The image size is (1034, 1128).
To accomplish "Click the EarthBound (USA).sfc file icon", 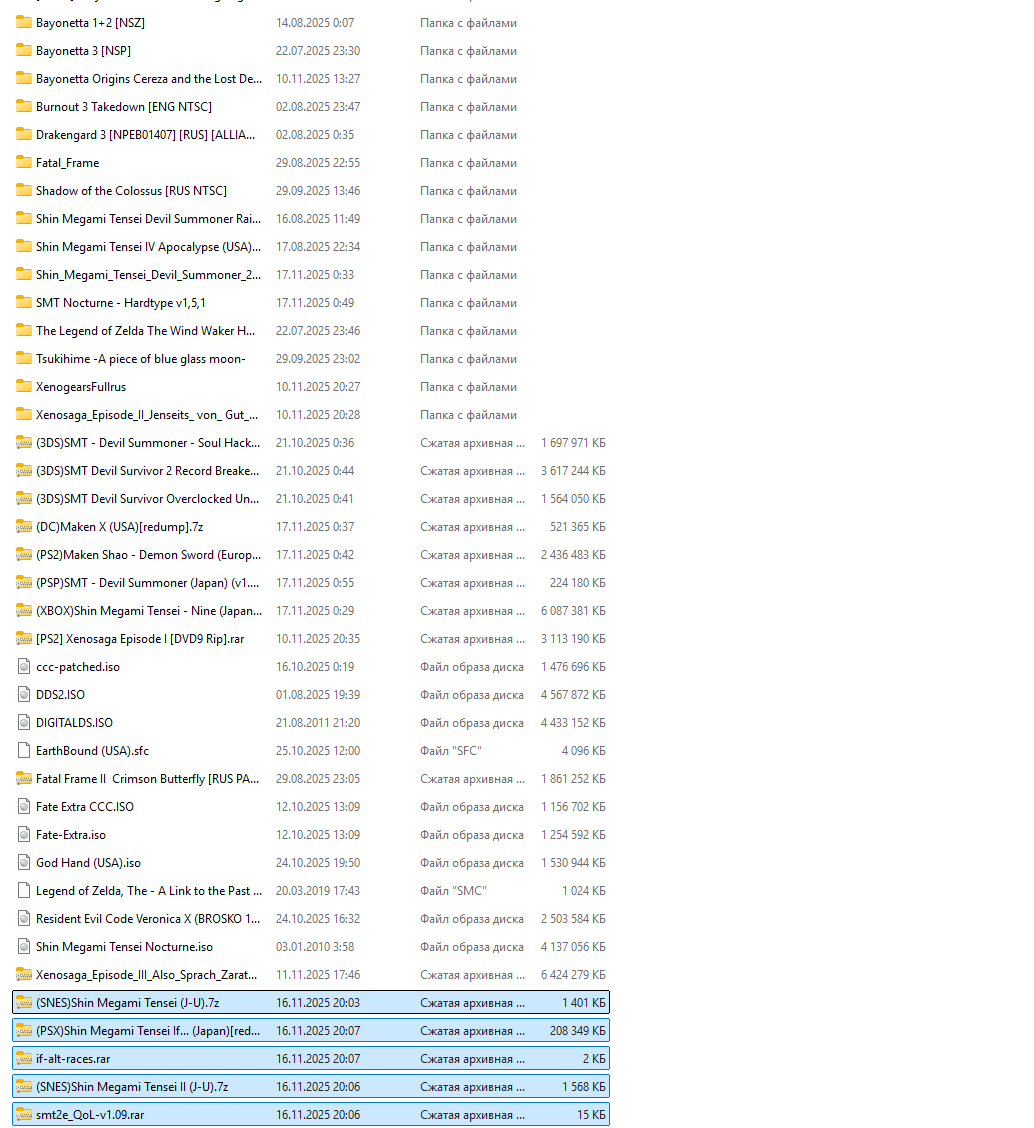I will tap(24, 751).
